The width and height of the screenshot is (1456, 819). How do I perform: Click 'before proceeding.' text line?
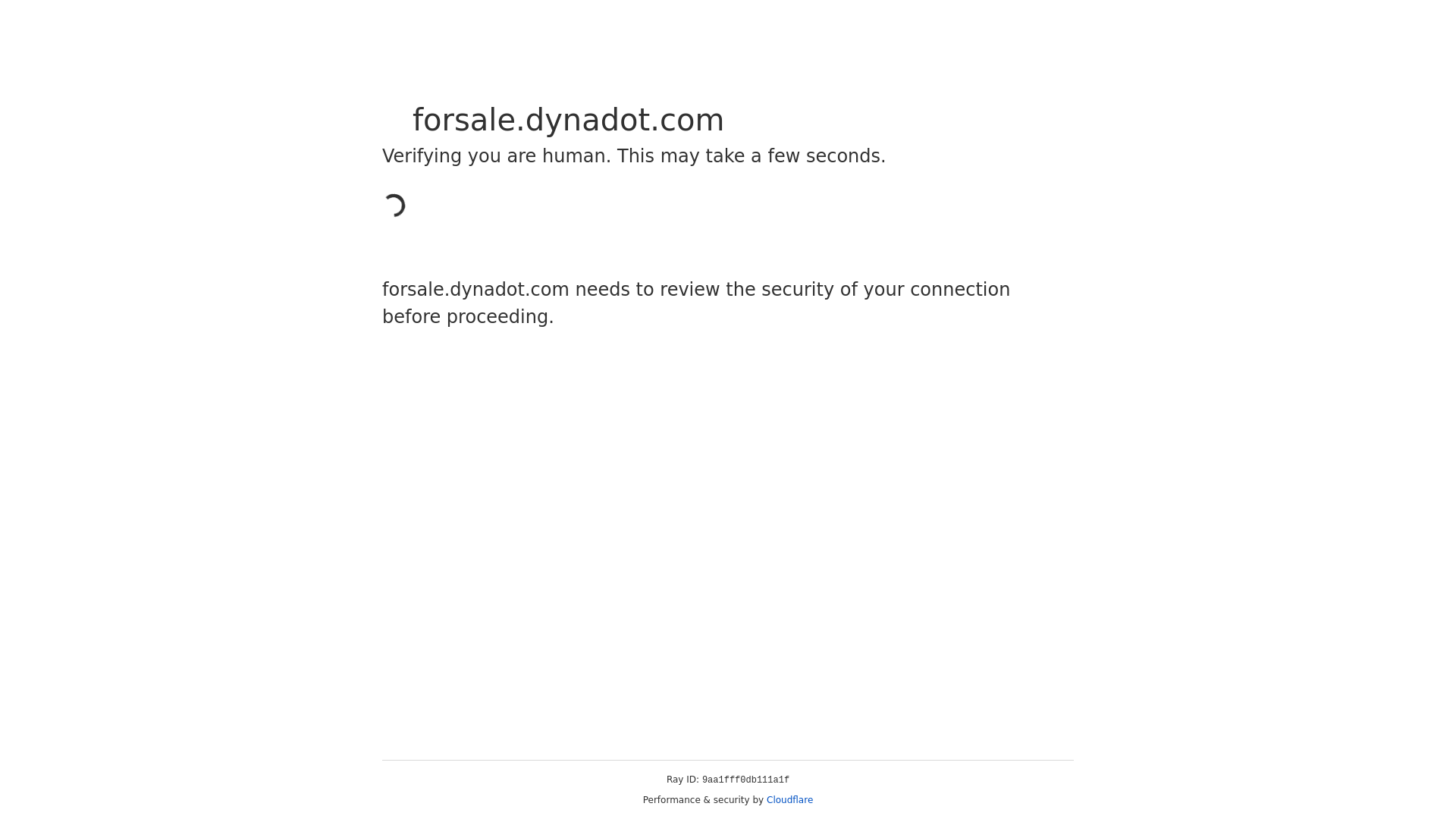click(468, 317)
